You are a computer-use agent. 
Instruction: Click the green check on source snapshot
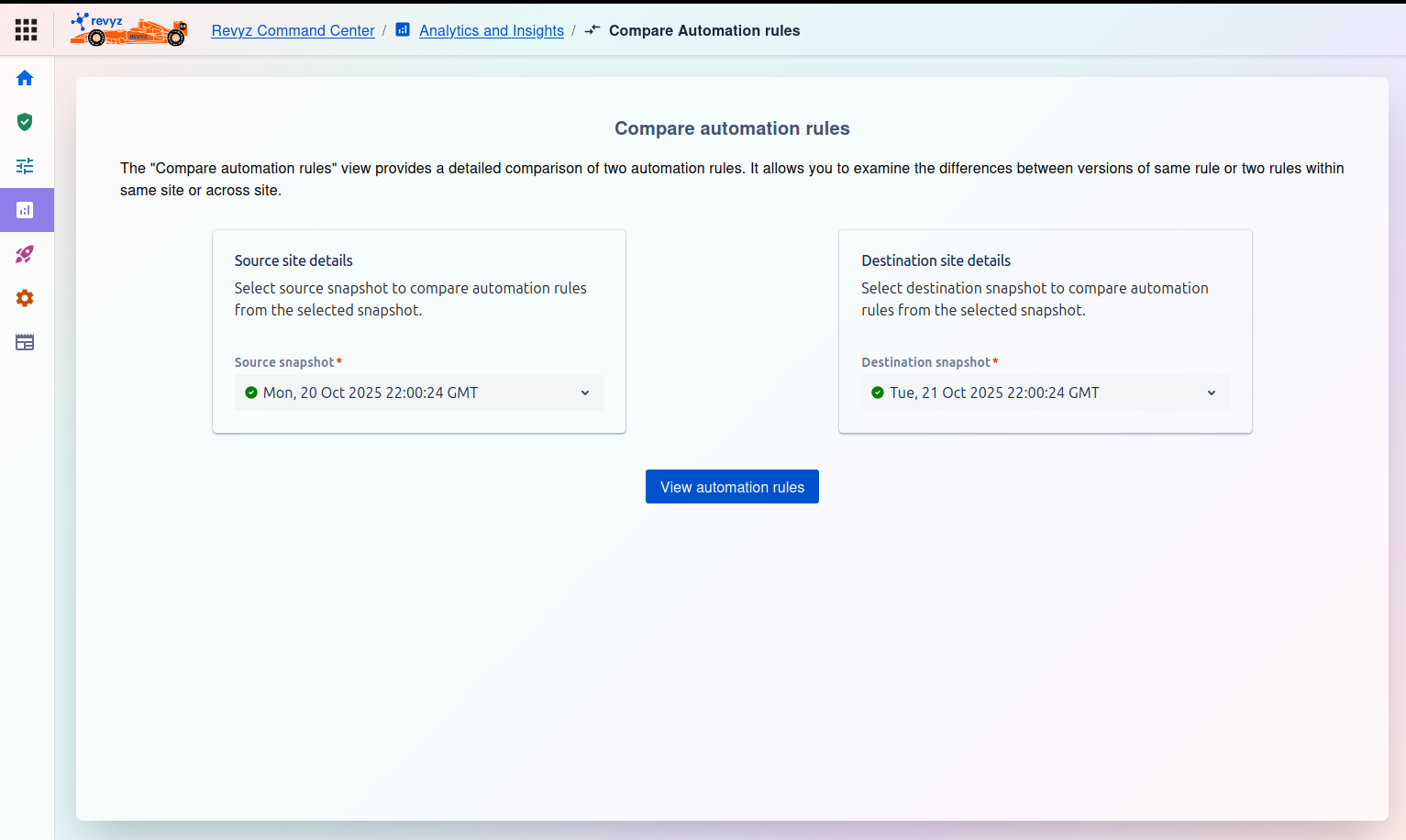[251, 392]
